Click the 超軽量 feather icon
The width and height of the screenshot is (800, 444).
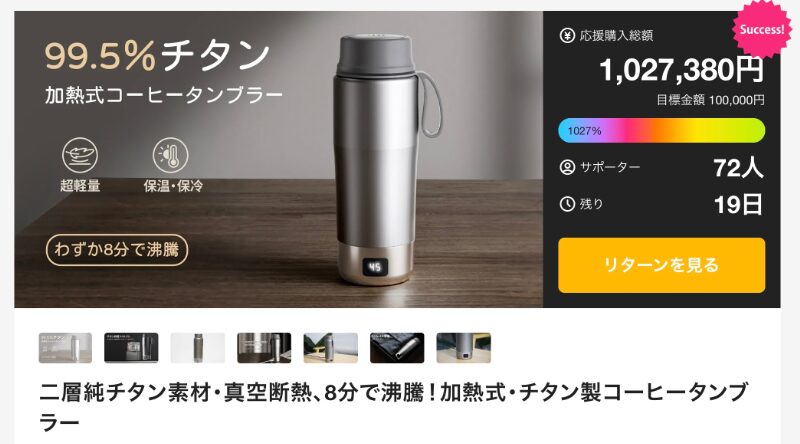tap(80, 155)
